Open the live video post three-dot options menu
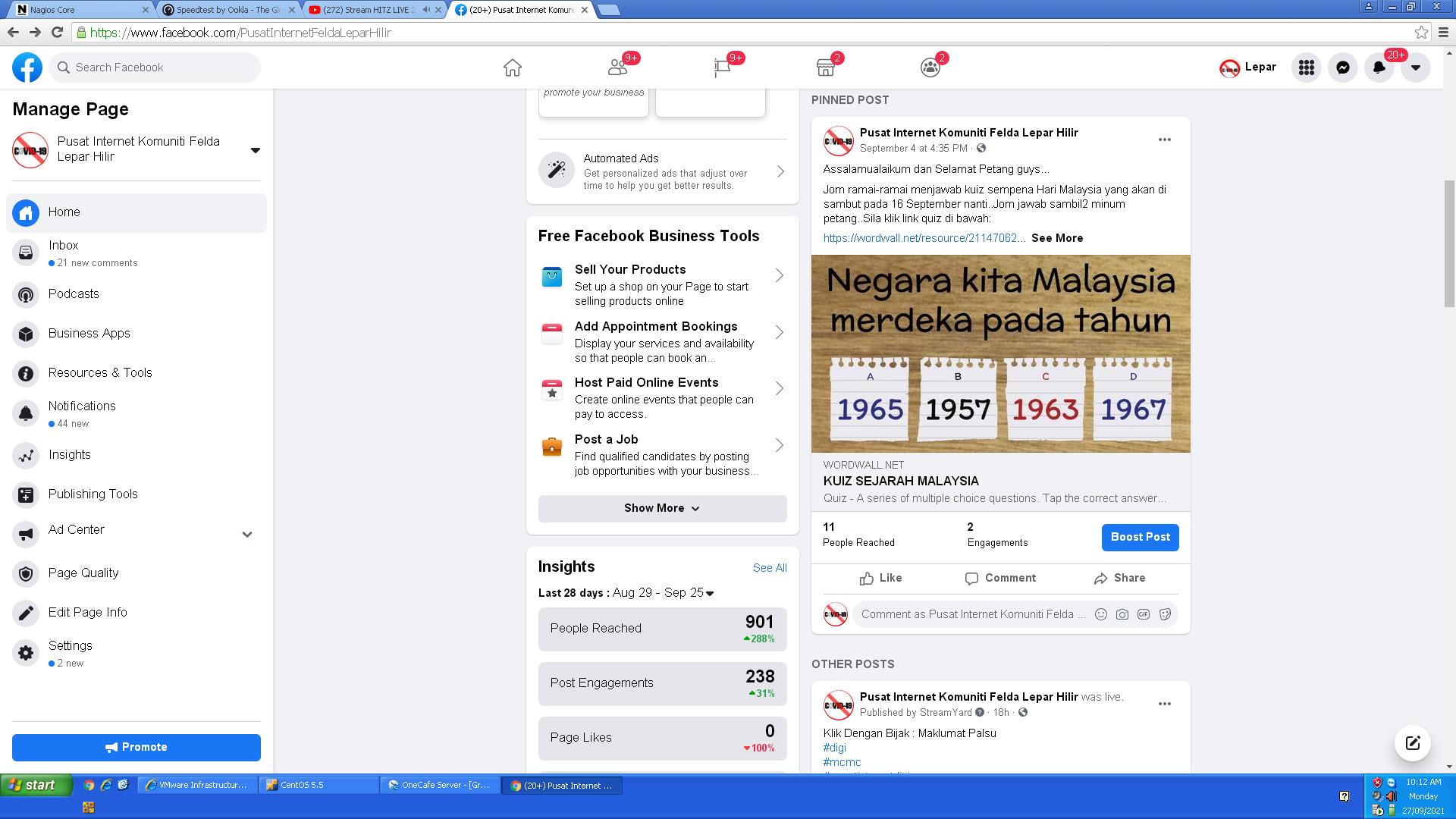Viewport: 1456px width, 819px height. pyautogui.click(x=1165, y=704)
